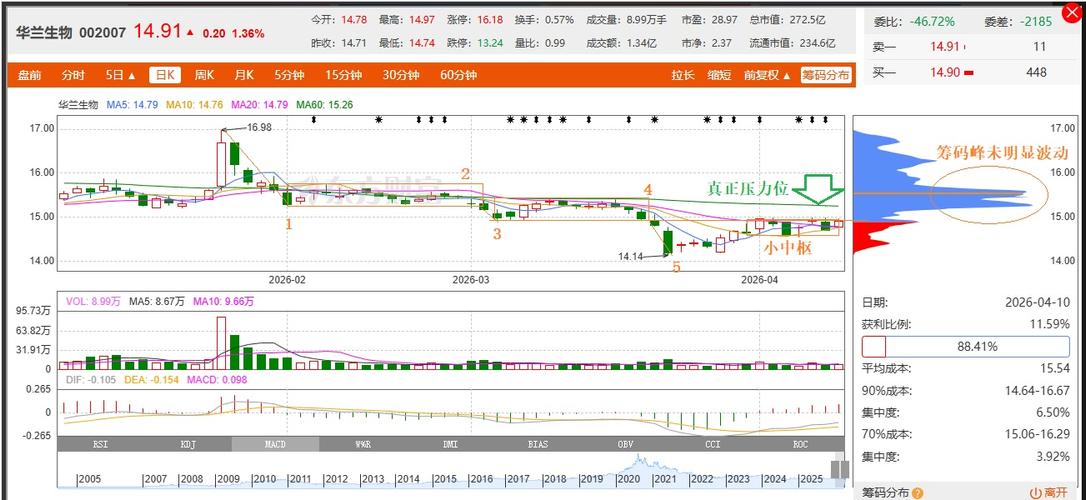Select the W%R indicator tab
1086x500 pixels.
coord(363,444)
